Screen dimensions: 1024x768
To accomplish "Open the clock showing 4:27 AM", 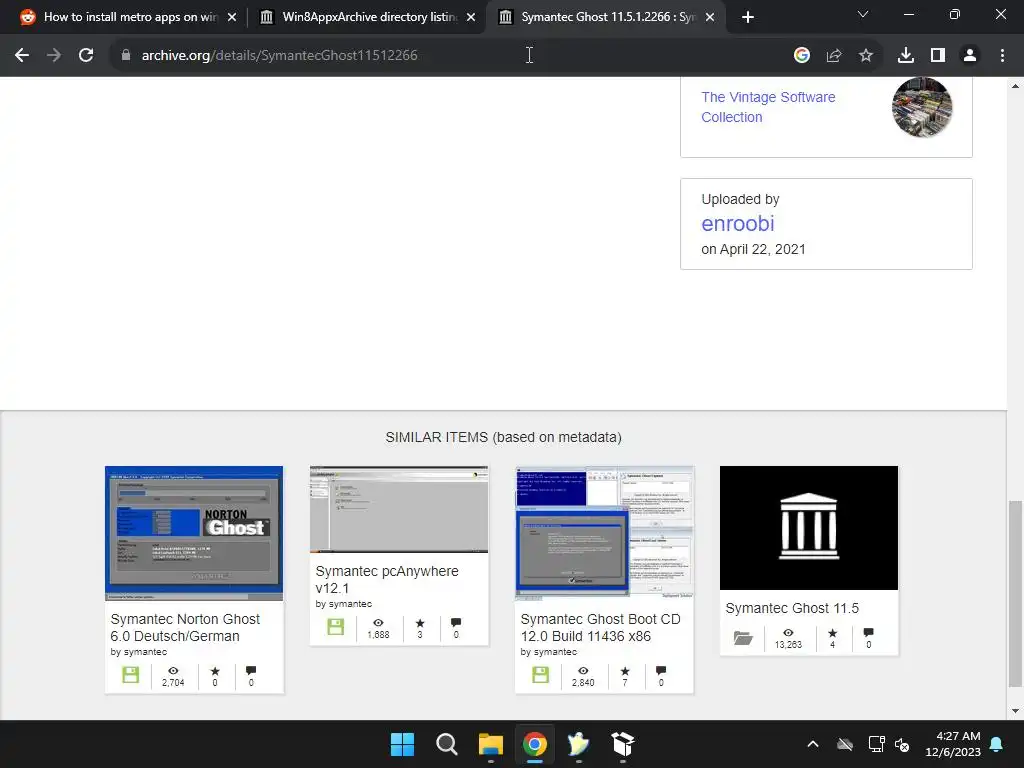I will 953,744.
